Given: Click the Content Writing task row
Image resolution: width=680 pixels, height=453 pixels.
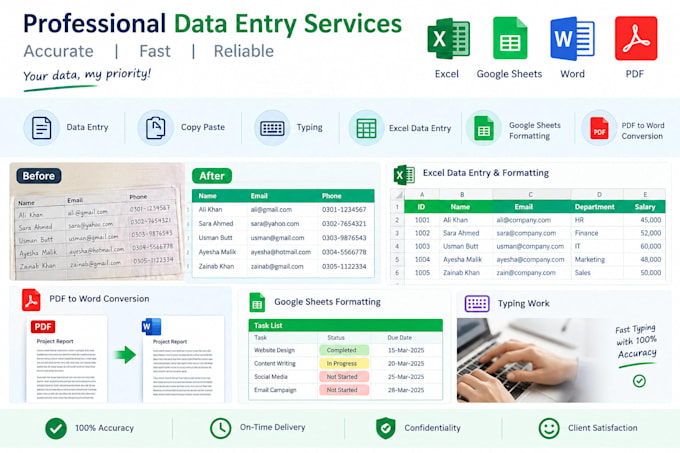Looking at the screenshot, I should tap(346, 363).
